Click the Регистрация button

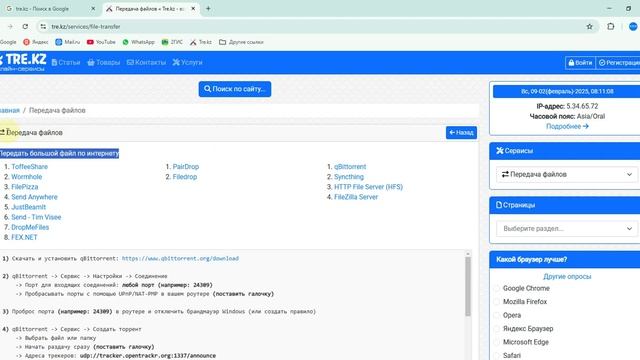pyautogui.click(x=618, y=63)
